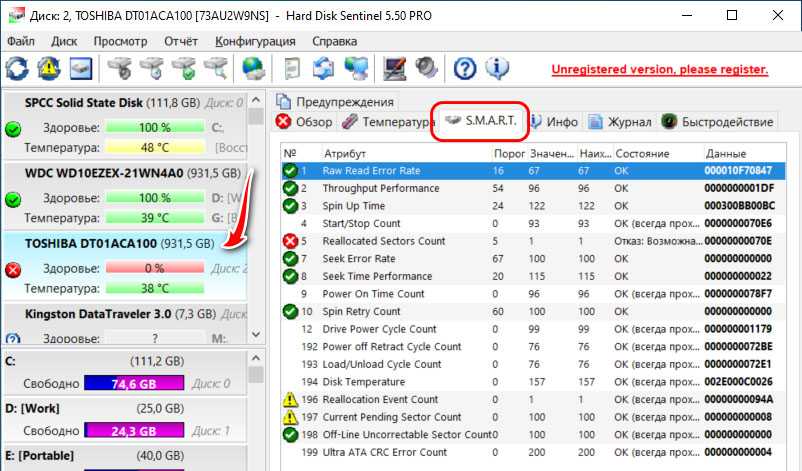Viewport: 802px width, 471px height.
Task: Select the WDC WD10EZEX disk in the list
Action: 120,172
